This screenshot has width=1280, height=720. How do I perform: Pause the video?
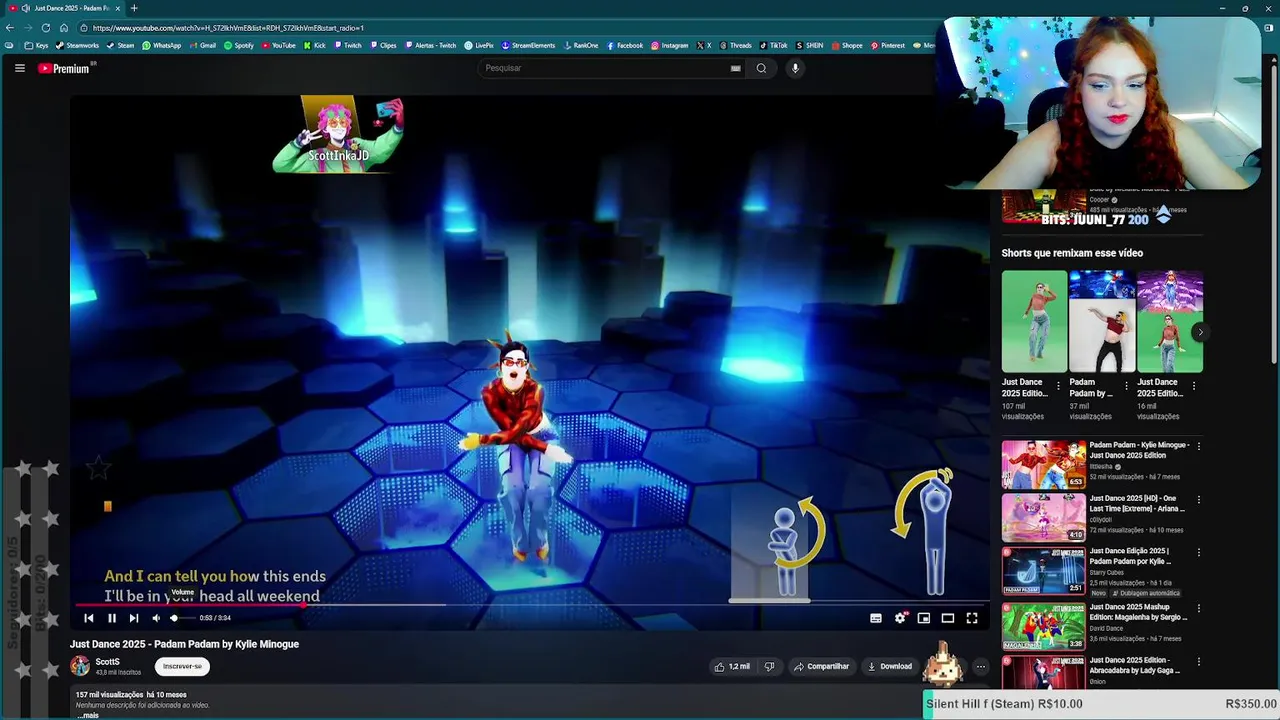tap(111, 618)
